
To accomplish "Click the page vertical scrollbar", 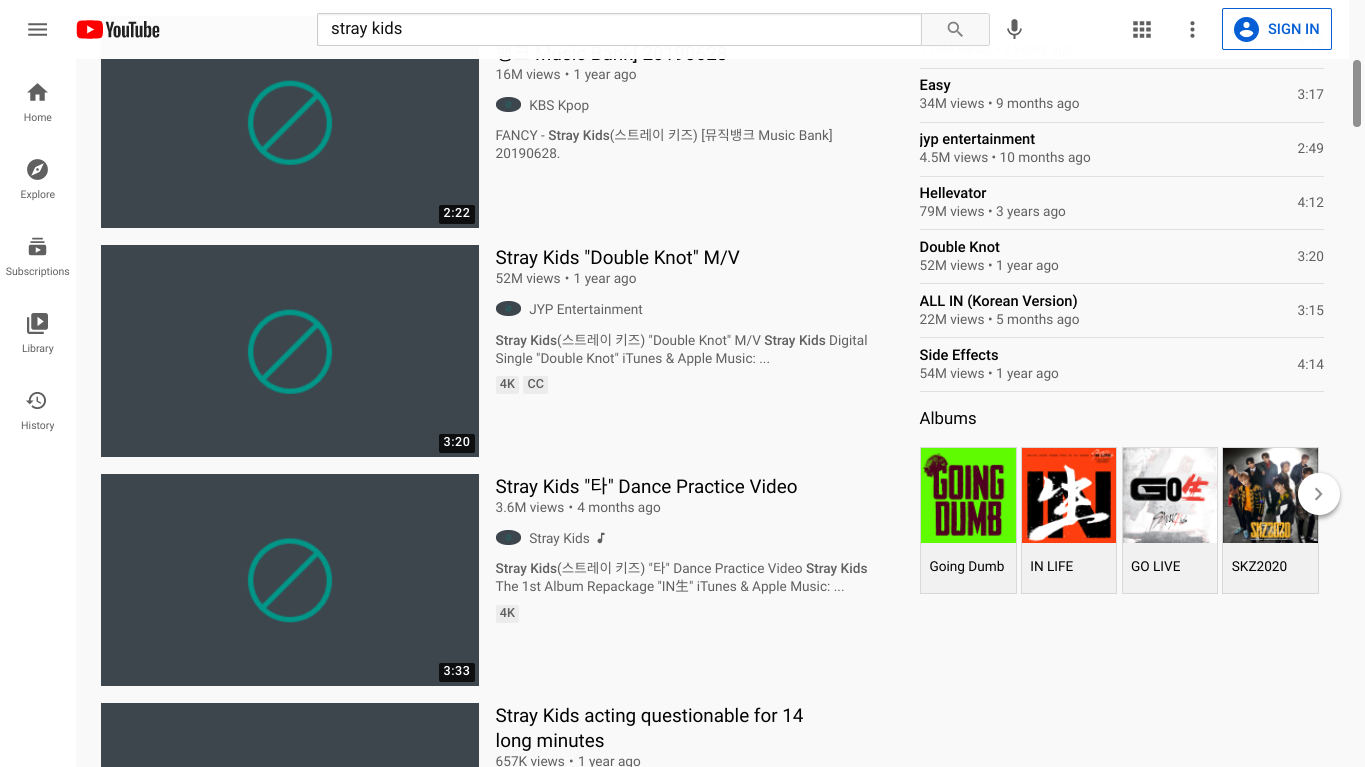I will (1357, 92).
